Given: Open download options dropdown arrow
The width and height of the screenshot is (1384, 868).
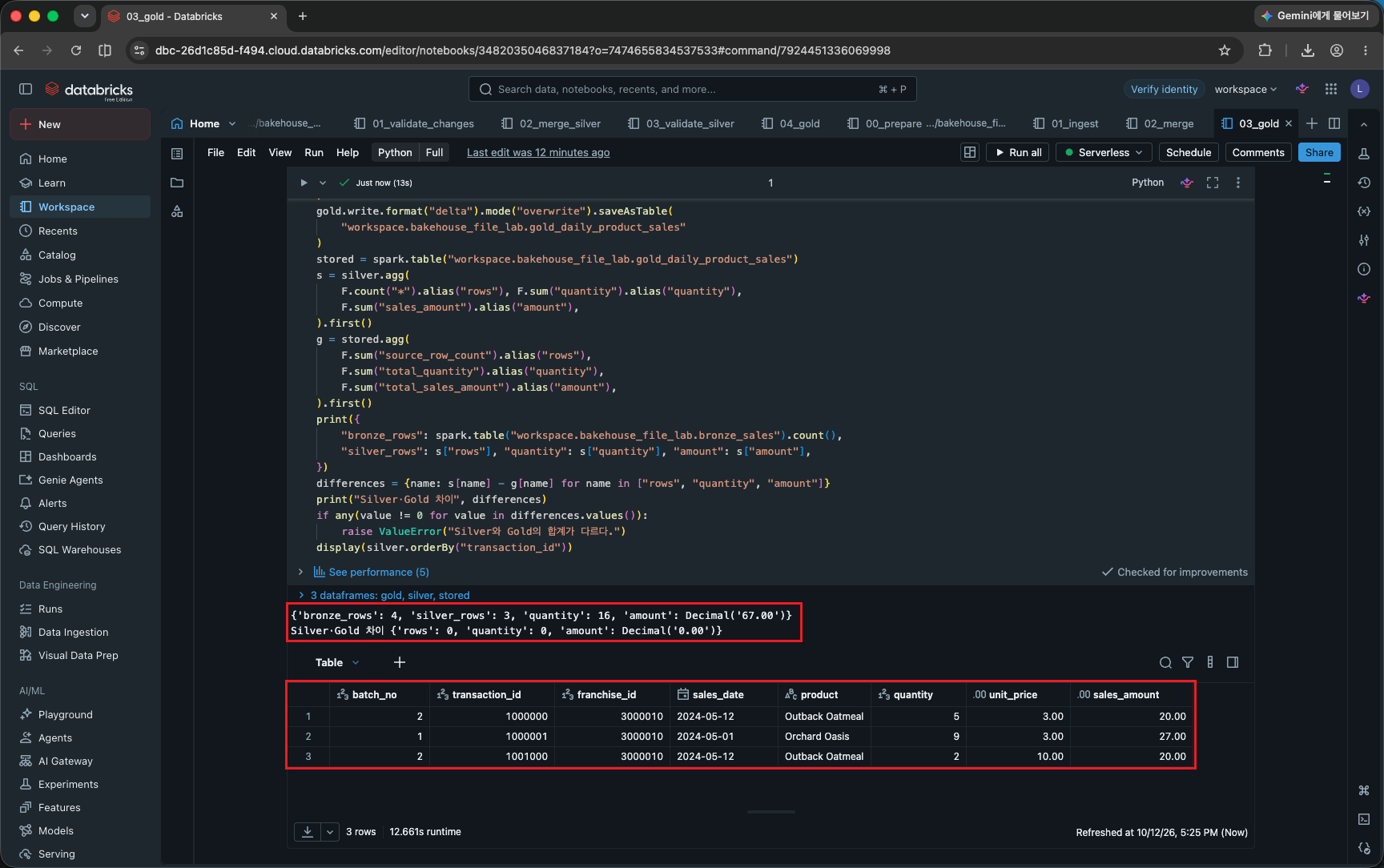Looking at the screenshot, I should click(x=330, y=832).
